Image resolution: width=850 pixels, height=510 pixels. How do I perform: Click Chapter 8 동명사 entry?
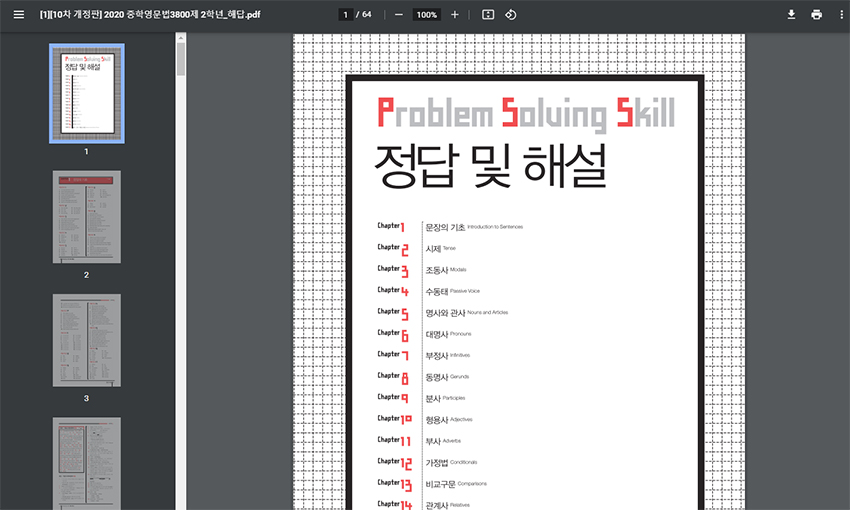coord(423,377)
